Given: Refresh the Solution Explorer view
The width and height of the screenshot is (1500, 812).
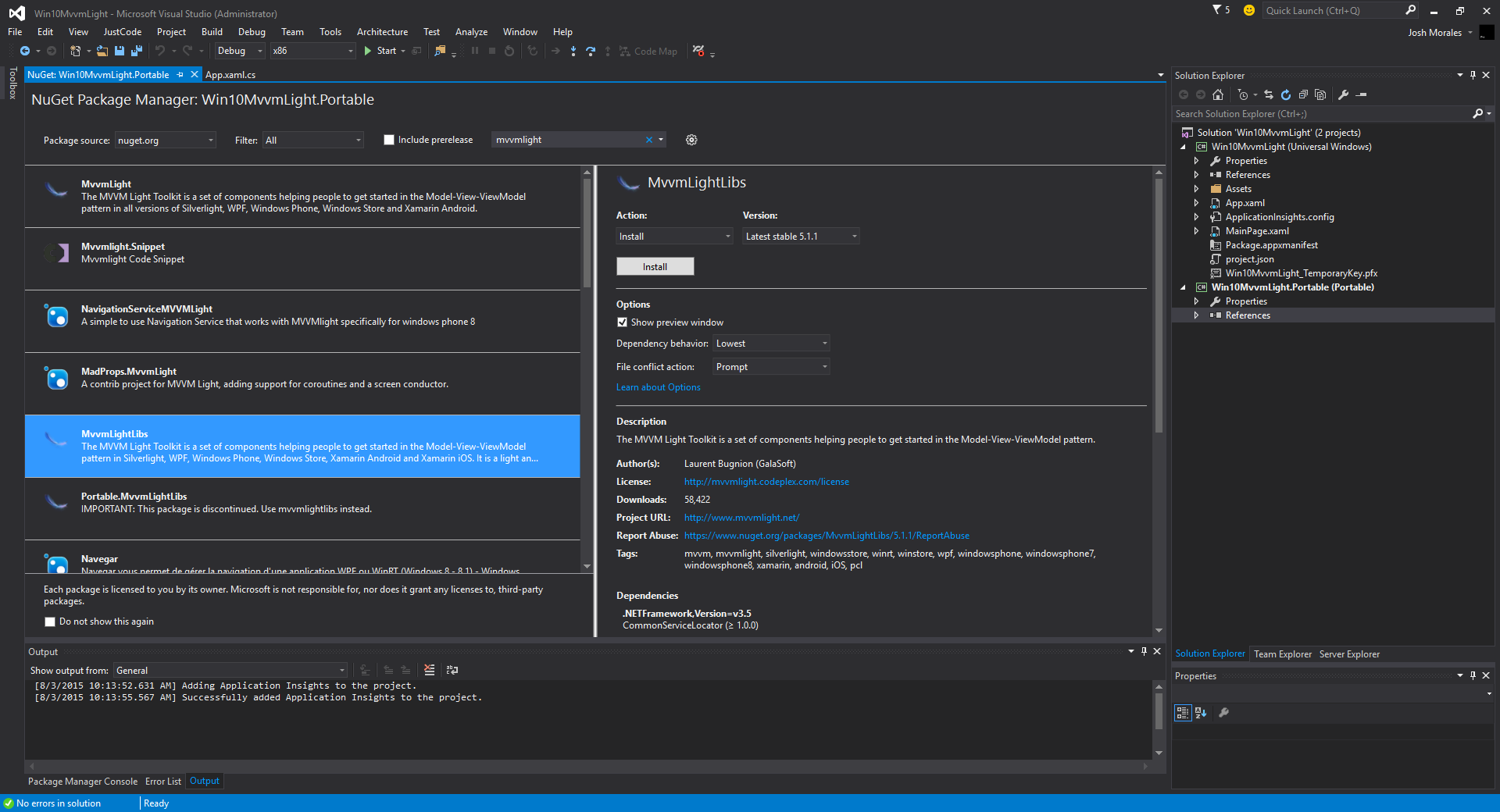Looking at the screenshot, I should (x=1285, y=94).
